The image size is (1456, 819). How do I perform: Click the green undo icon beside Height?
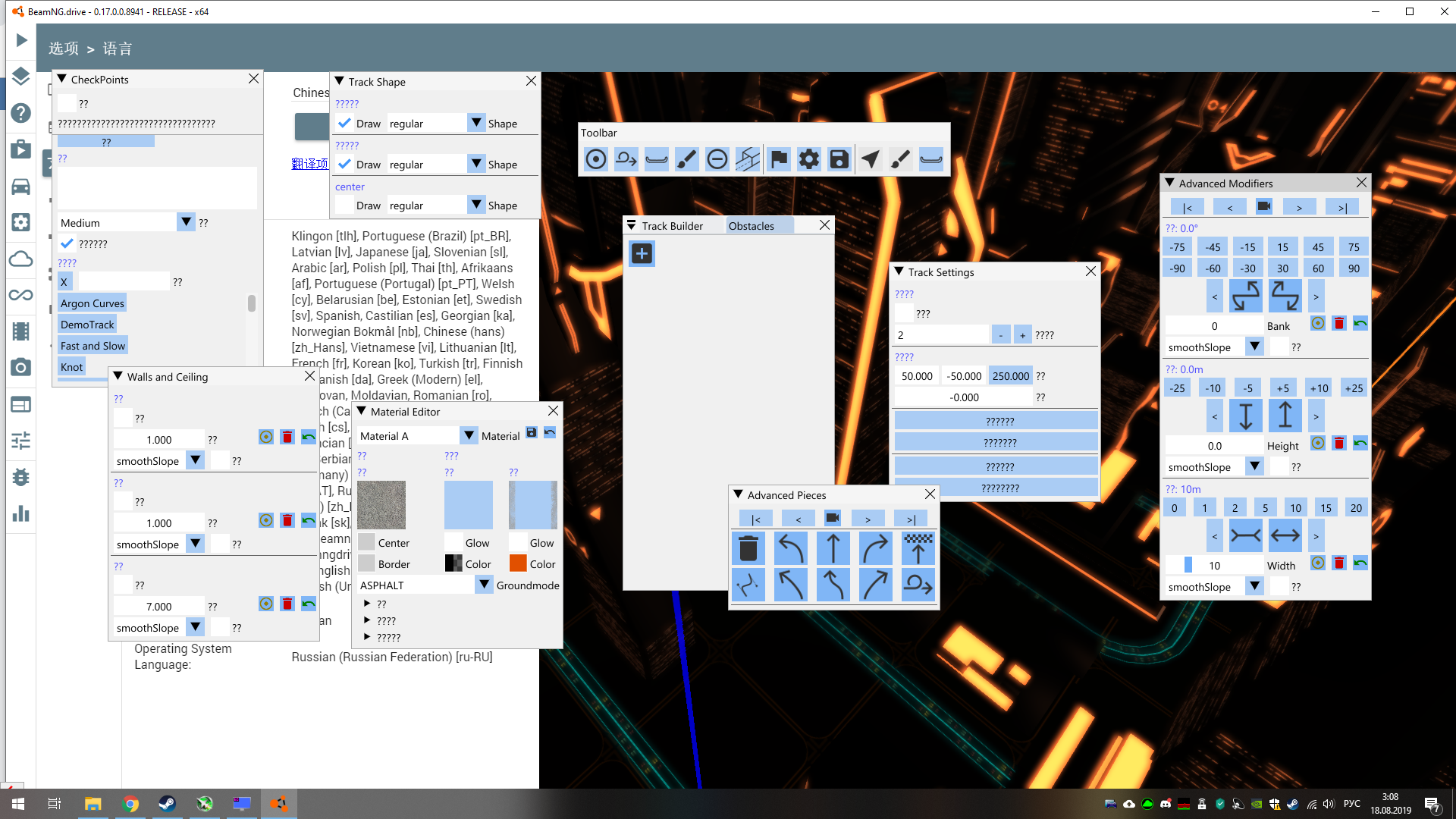point(1360,444)
